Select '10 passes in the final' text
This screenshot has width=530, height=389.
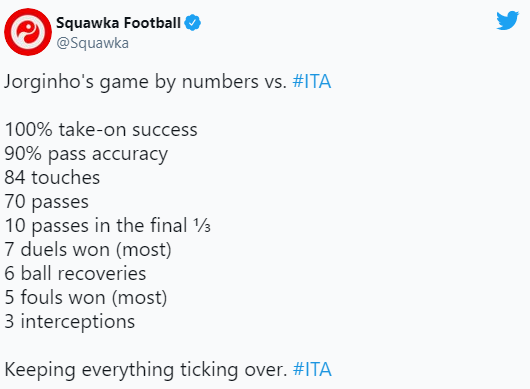(x=96, y=226)
